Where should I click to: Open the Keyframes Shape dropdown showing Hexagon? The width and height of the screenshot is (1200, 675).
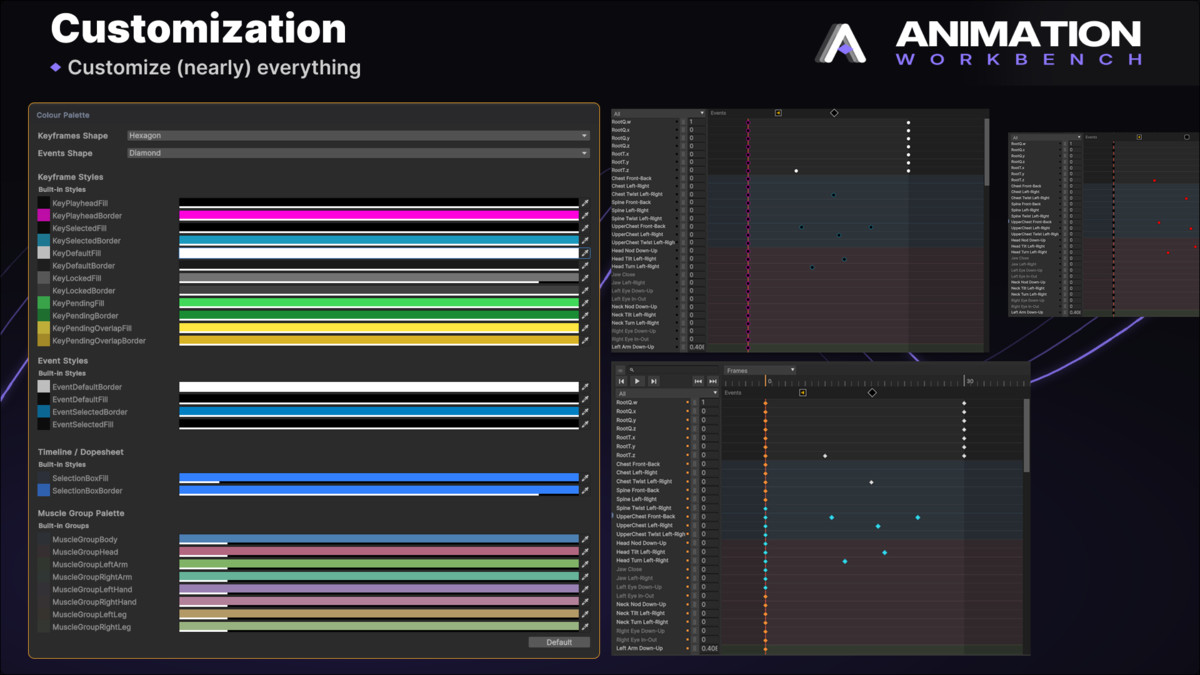tap(358, 135)
